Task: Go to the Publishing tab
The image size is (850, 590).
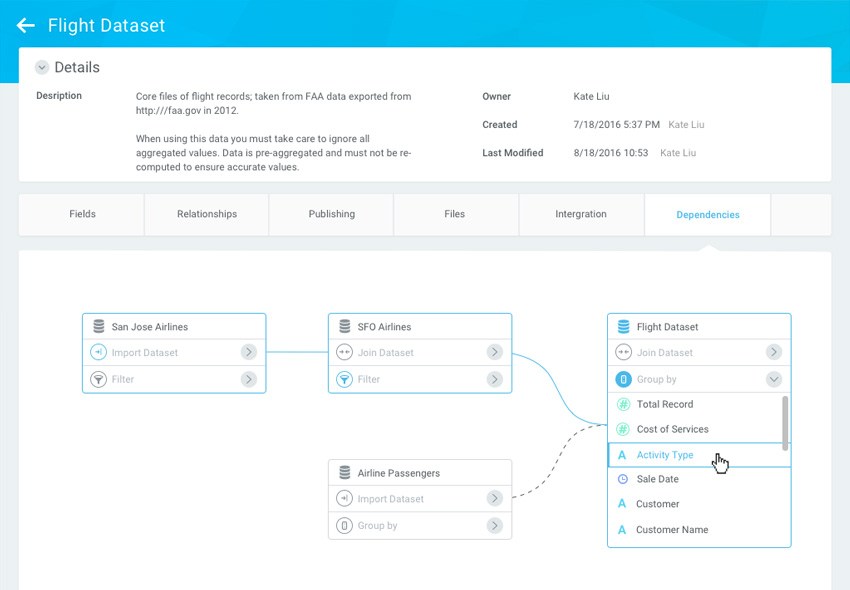Action: (331, 214)
